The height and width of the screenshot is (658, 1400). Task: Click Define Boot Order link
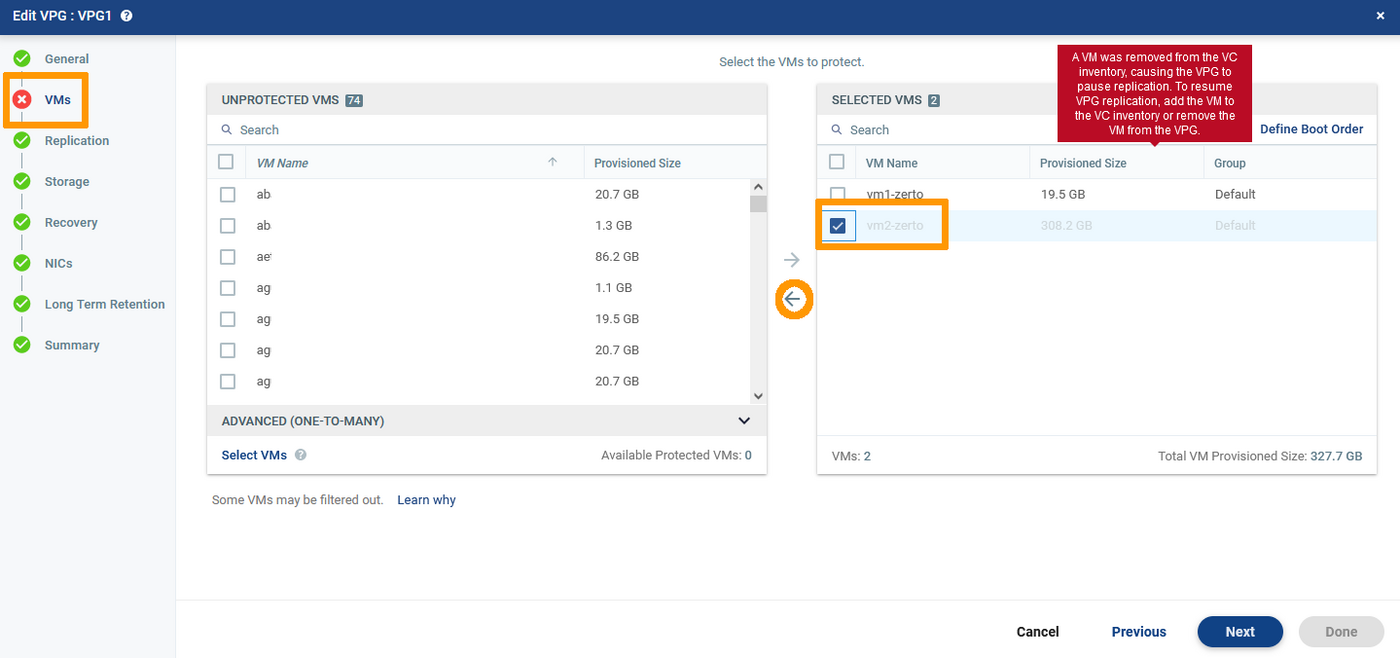(1311, 129)
